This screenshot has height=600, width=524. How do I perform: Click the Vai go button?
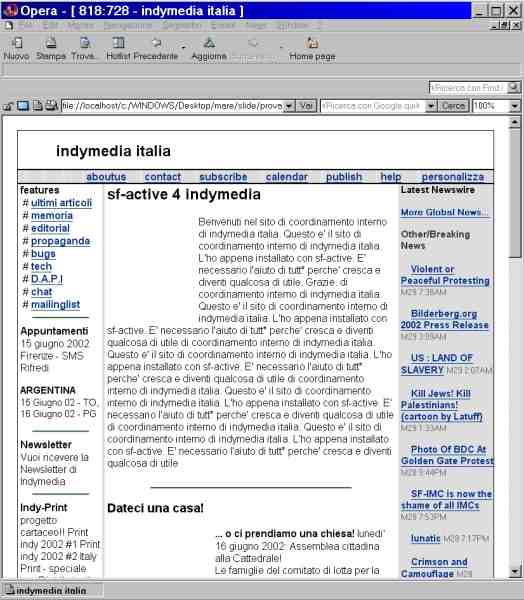[306, 106]
